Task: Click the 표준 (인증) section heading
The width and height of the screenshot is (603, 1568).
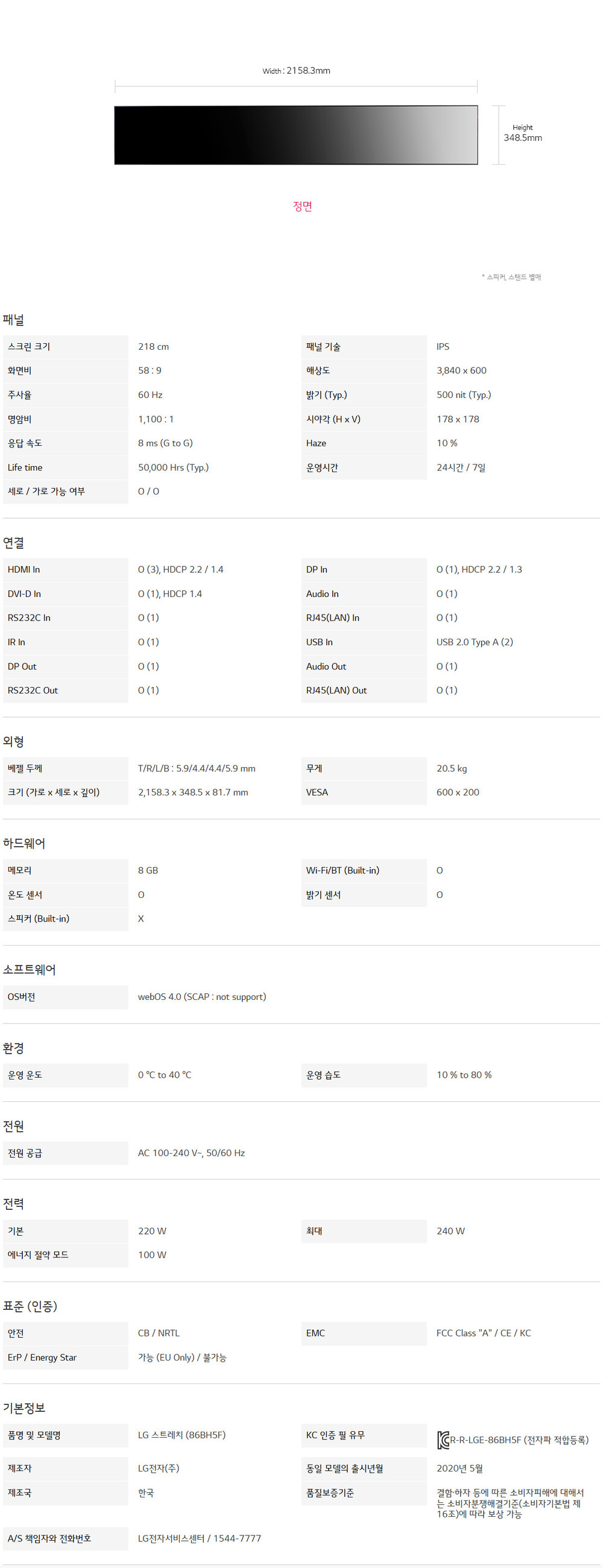Action: (x=30, y=1306)
